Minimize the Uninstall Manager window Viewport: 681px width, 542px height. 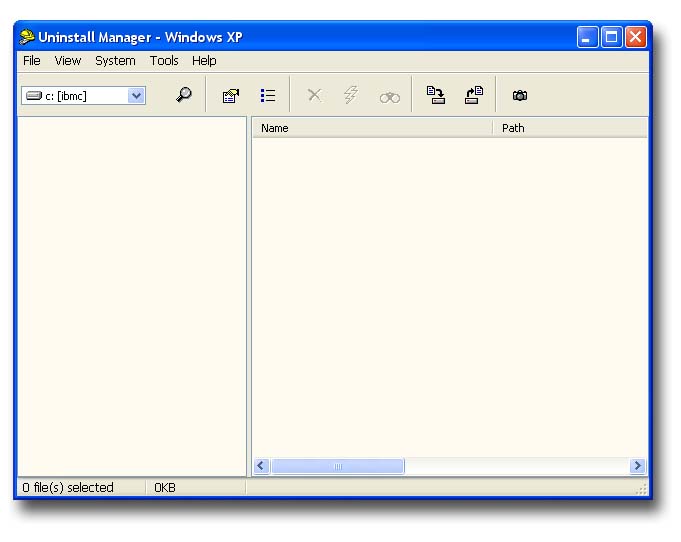[x=587, y=37]
